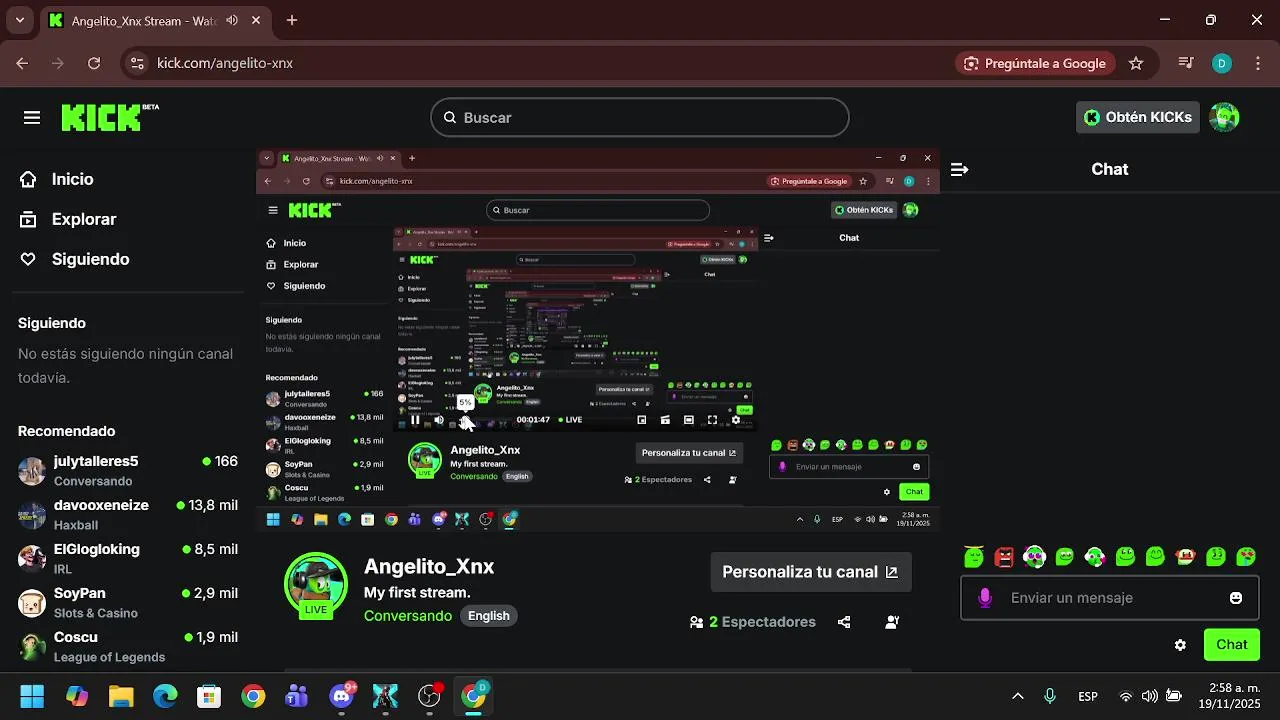Open Chrome three-dot menu
The width and height of the screenshot is (1280, 720).
tap(1257, 63)
